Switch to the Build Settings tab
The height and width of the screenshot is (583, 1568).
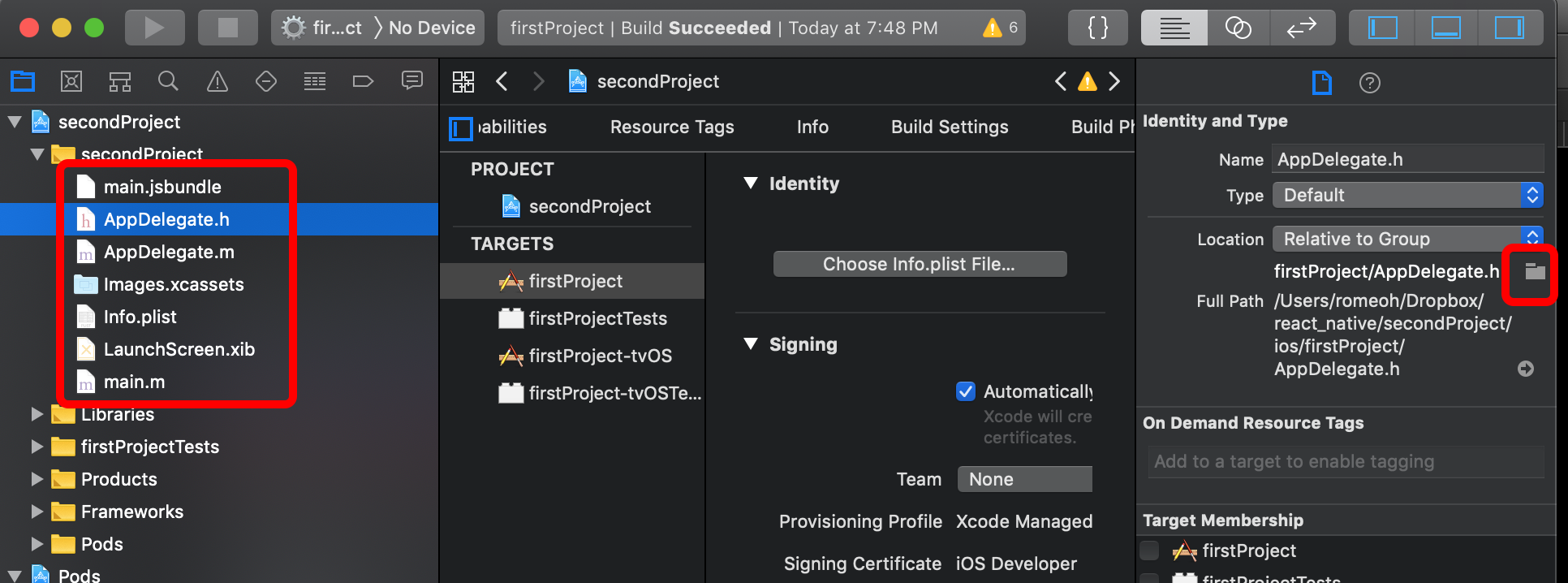[x=950, y=127]
